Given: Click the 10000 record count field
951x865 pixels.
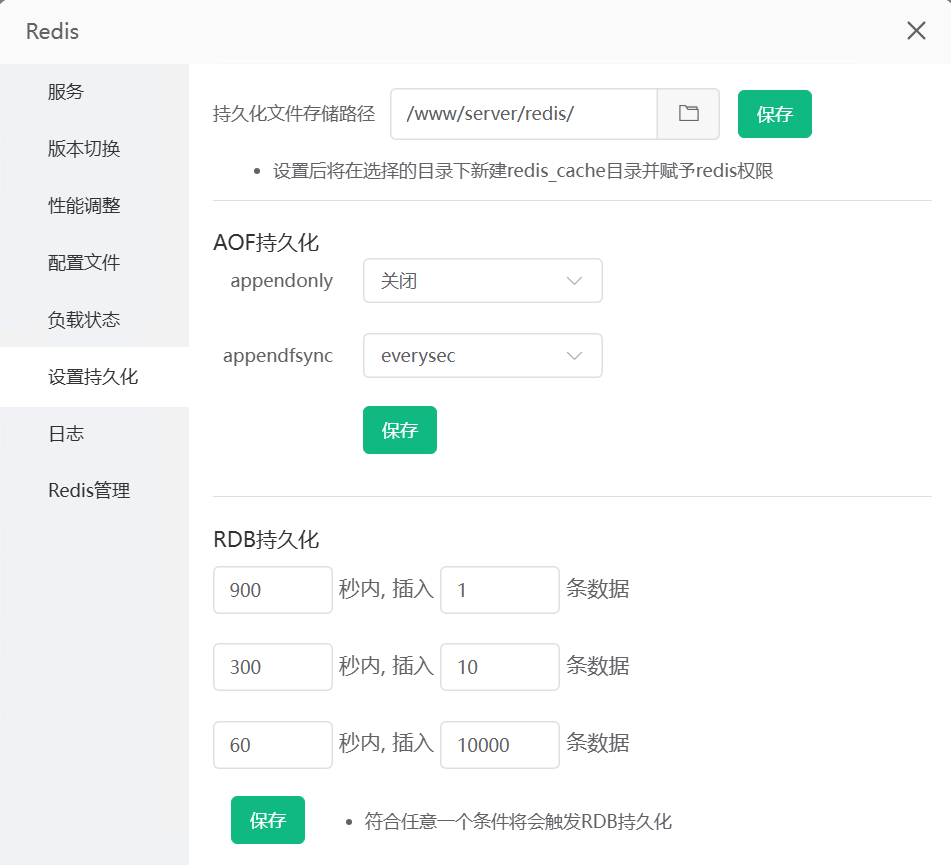Looking at the screenshot, I should pyautogui.click(x=500, y=745).
